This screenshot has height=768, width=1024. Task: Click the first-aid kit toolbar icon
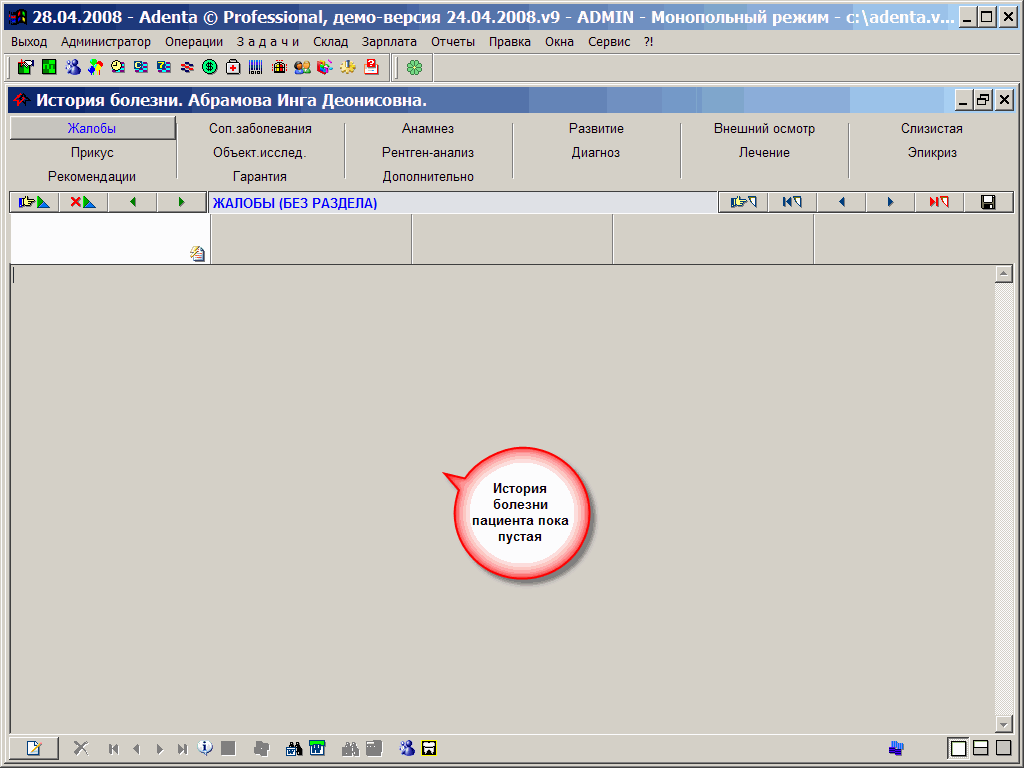click(x=232, y=67)
